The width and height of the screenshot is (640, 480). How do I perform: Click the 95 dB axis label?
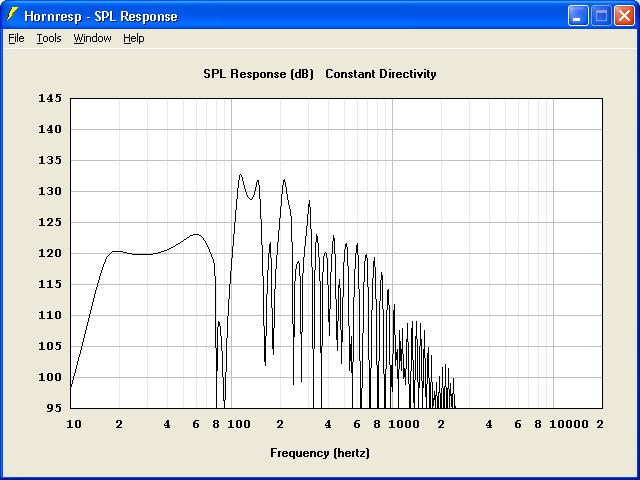click(54, 408)
